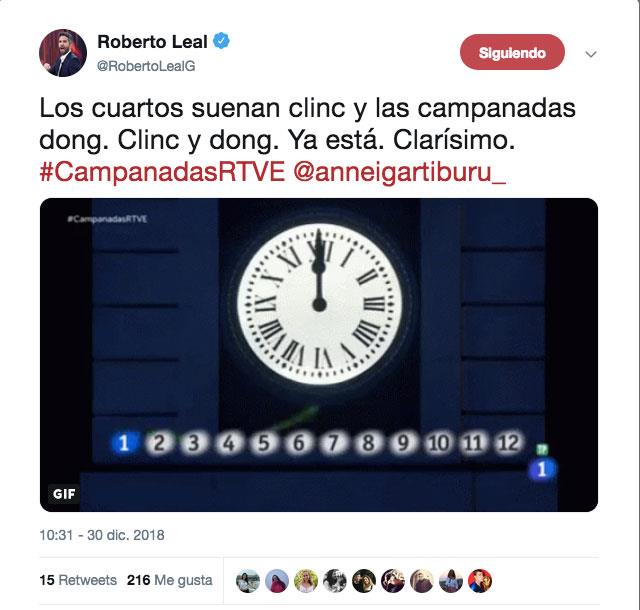Click the second liker avatar in pink
The height and width of the screenshot is (610, 640).
point(277,581)
